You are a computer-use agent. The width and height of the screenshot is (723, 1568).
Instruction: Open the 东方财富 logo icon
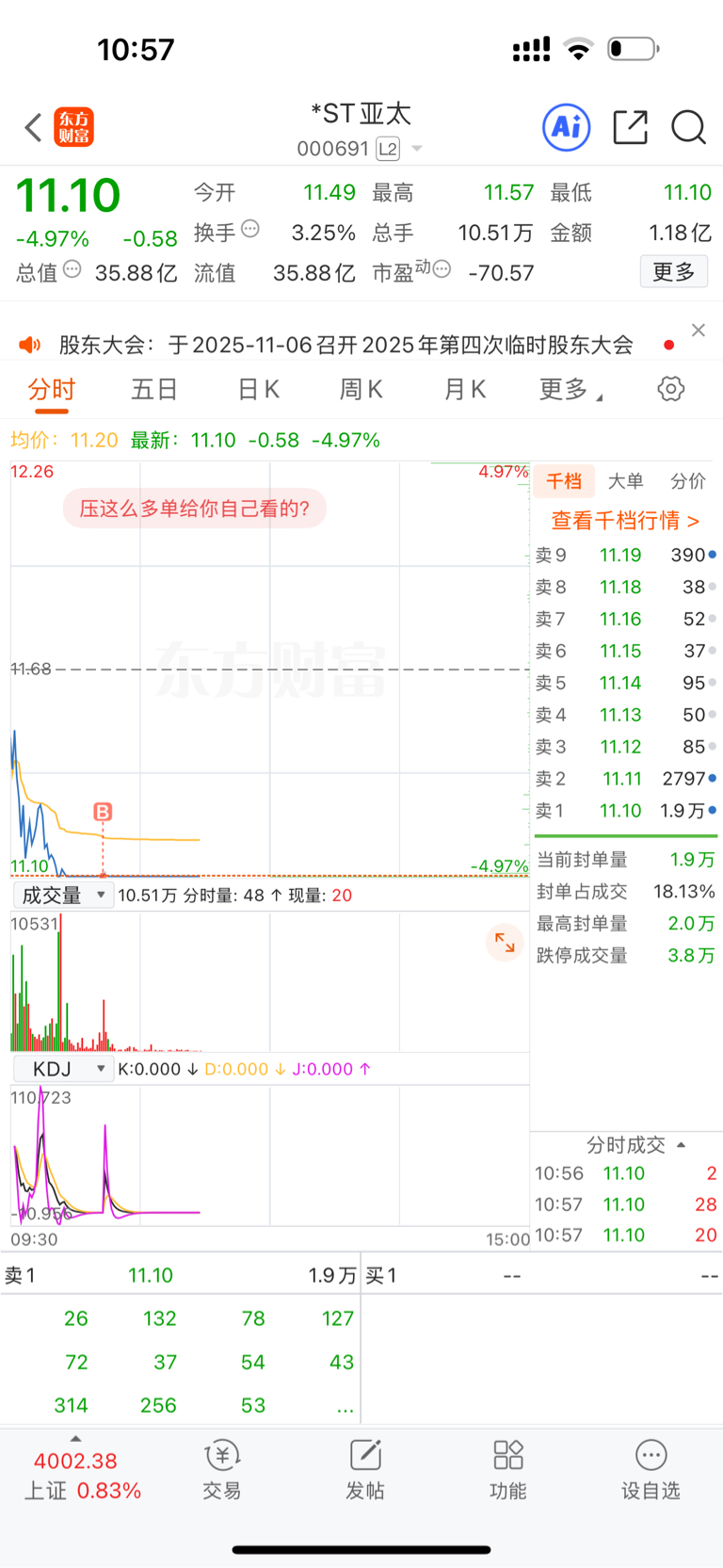(x=74, y=127)
